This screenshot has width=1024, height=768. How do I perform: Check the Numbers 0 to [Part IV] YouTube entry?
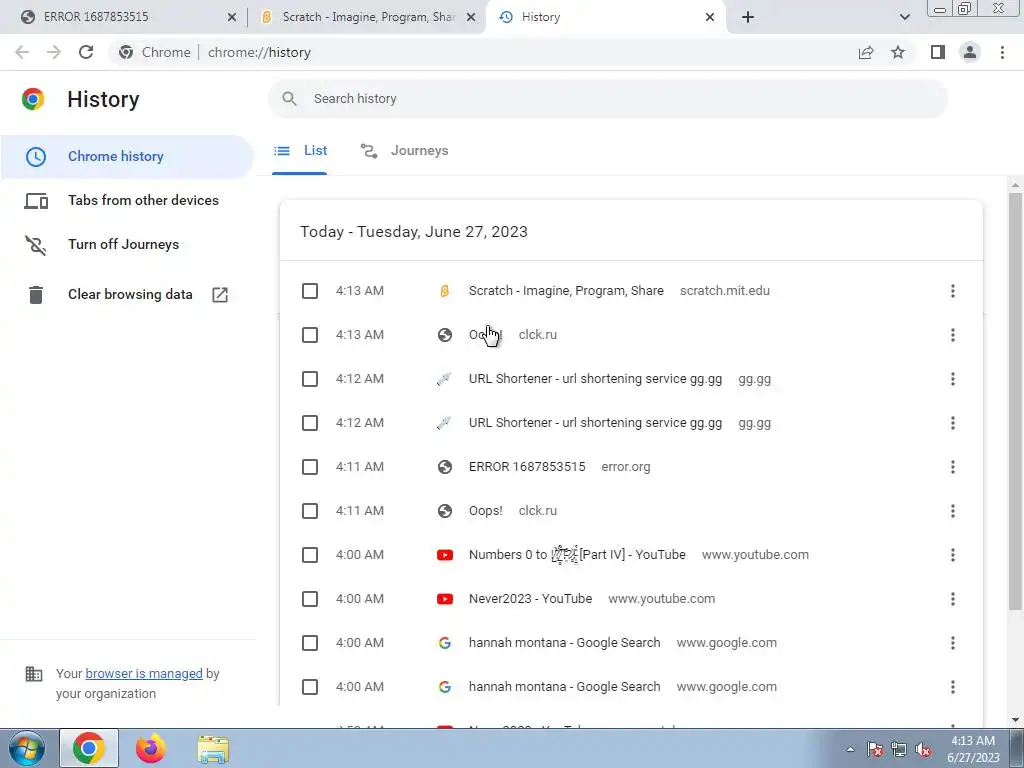tap(310, 555)
